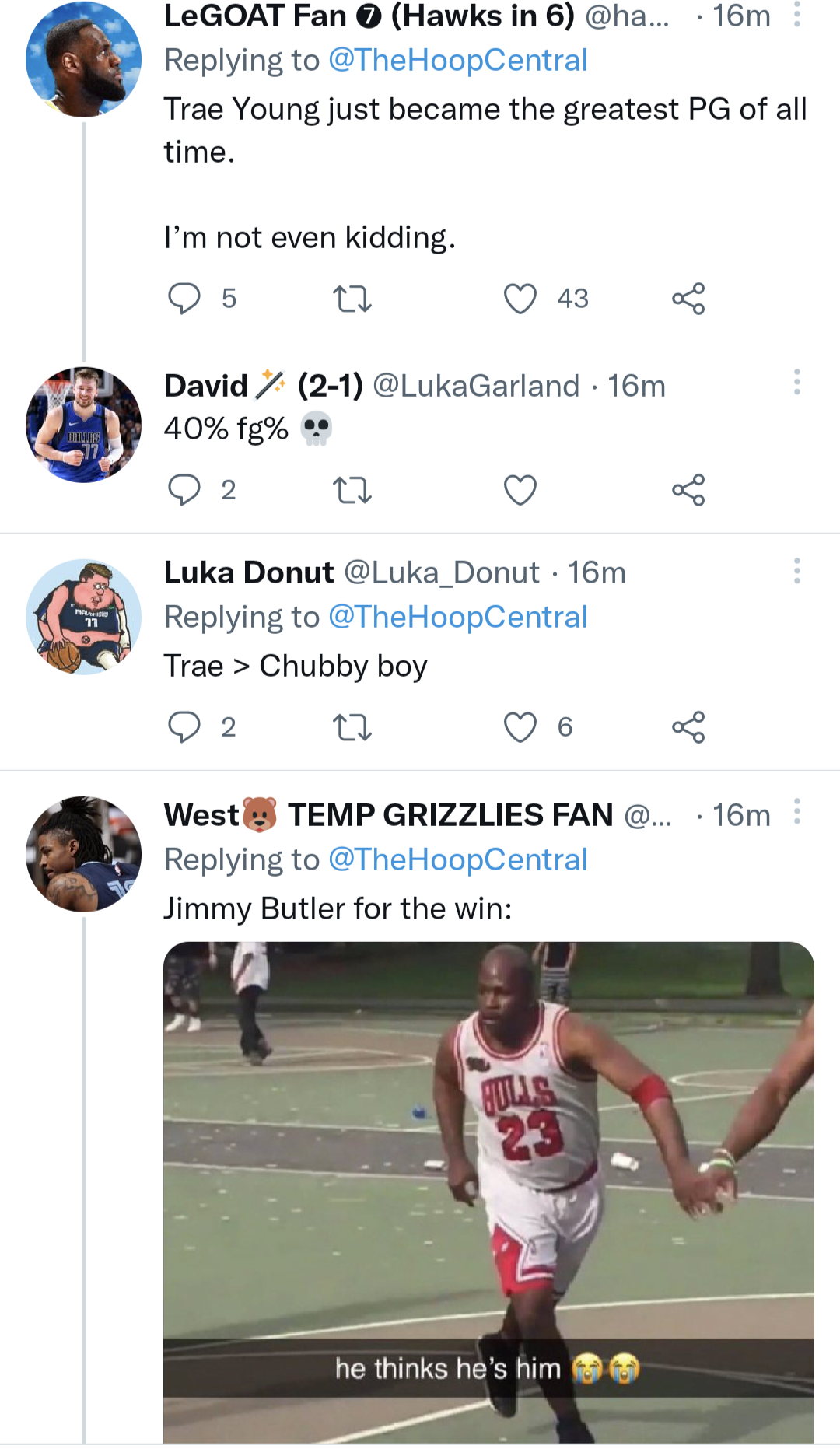The image size is (840, 1456).
Task: Open @TheHoopCentral link in Luka Donut's reply
Action: click(457, 618)
